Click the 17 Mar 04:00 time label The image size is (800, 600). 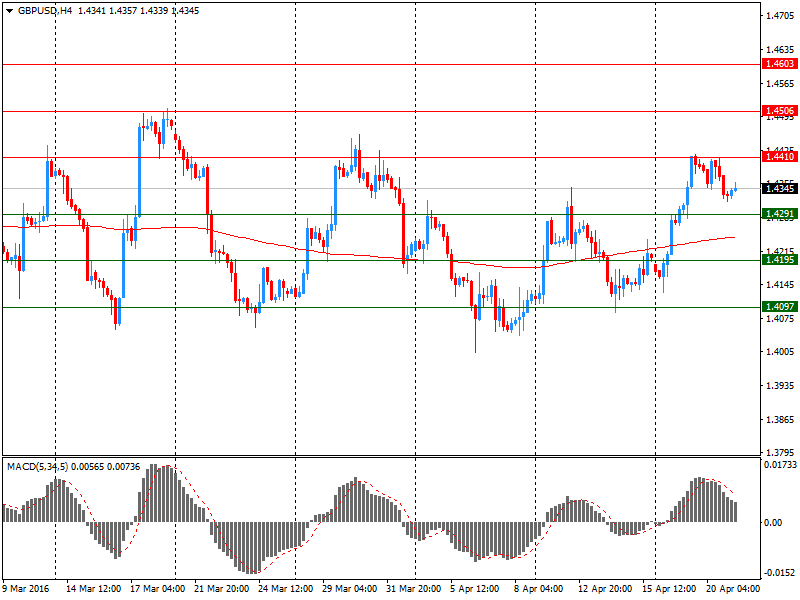tap(158, 589)
